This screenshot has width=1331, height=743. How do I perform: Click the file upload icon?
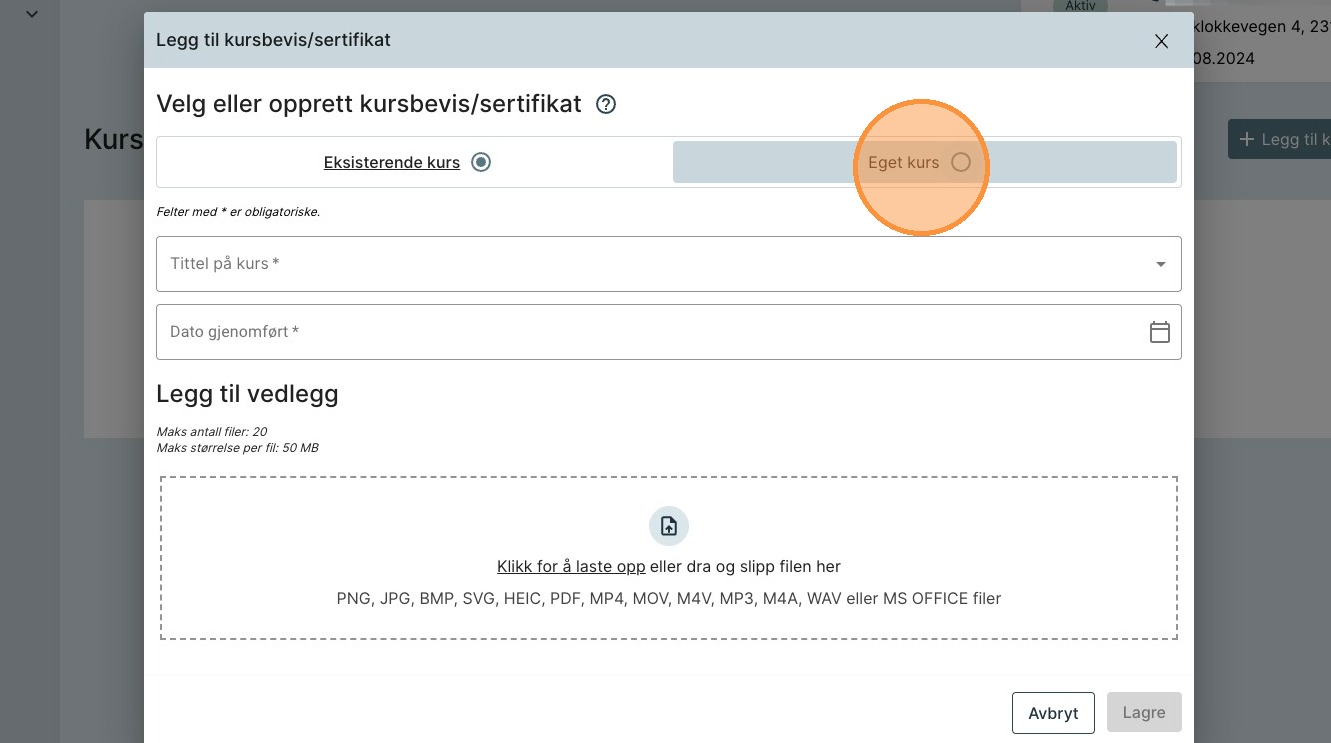coord(669,526)
